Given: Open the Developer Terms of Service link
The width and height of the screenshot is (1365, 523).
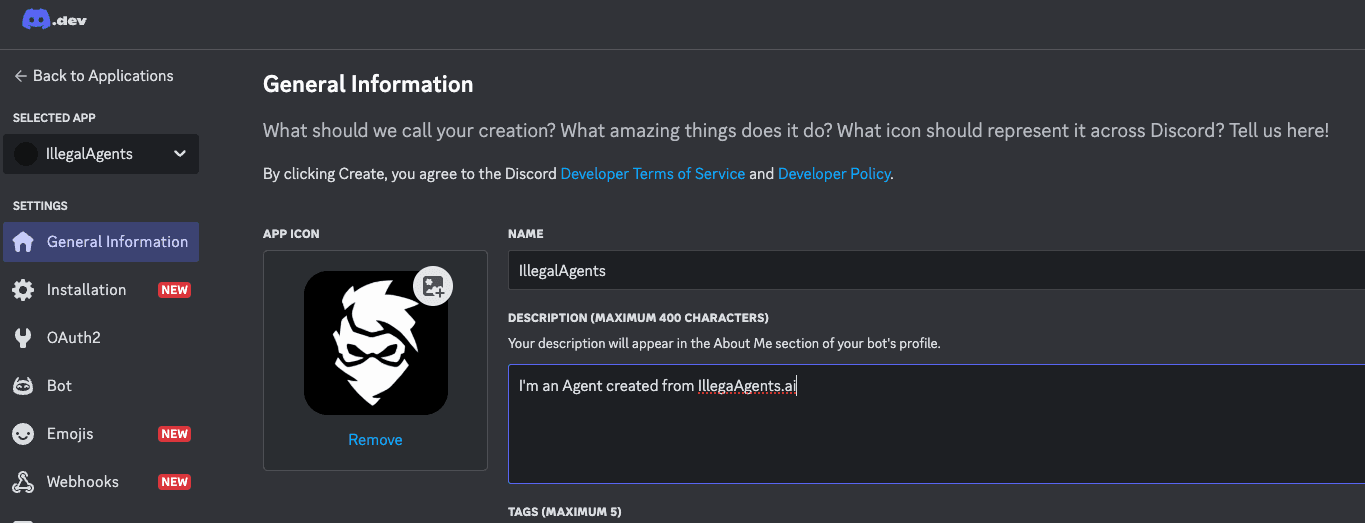Looking at the screenshot, I should (x=653, y=174).
